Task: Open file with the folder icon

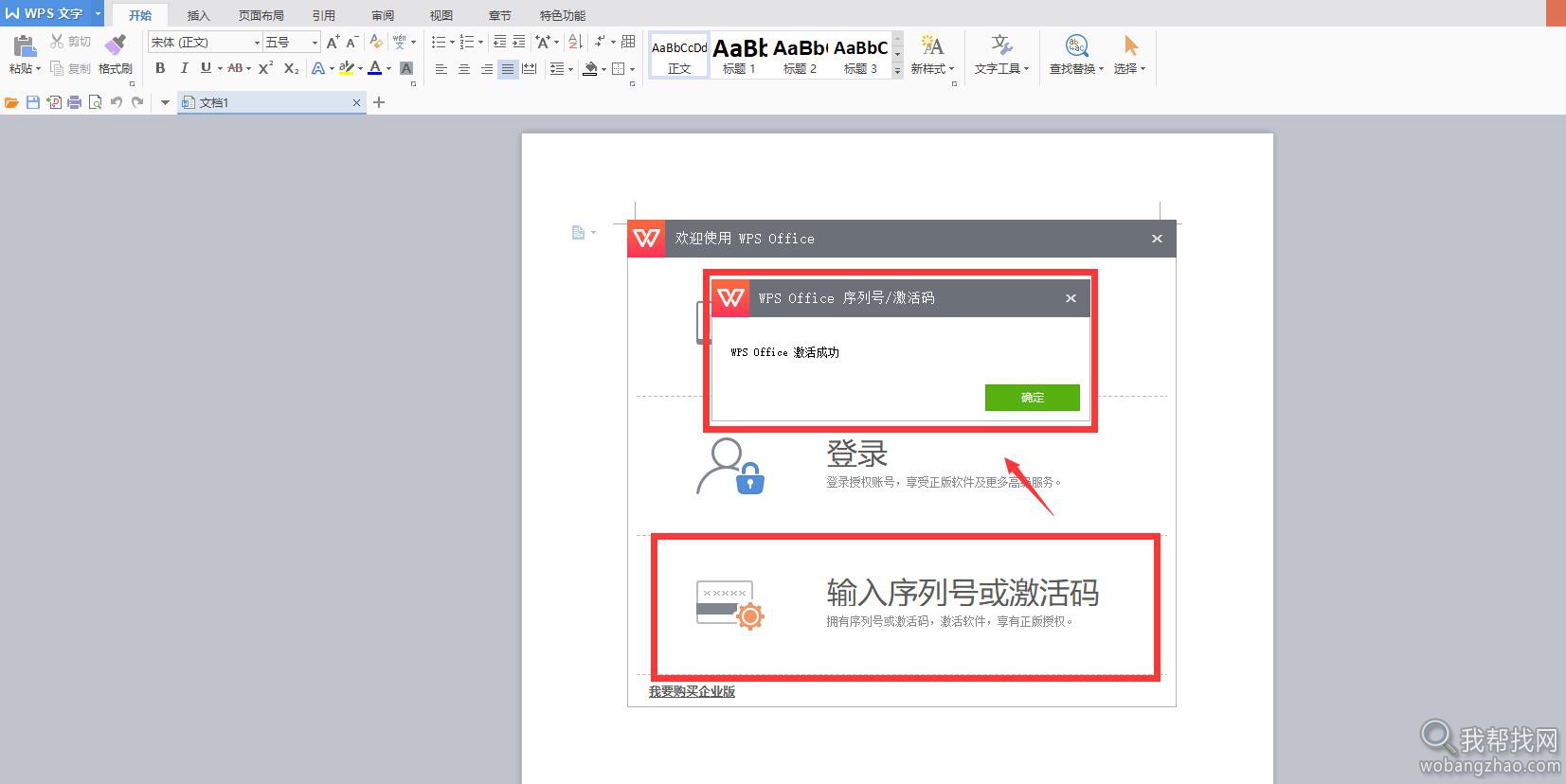Action: (x=11, y=102)
